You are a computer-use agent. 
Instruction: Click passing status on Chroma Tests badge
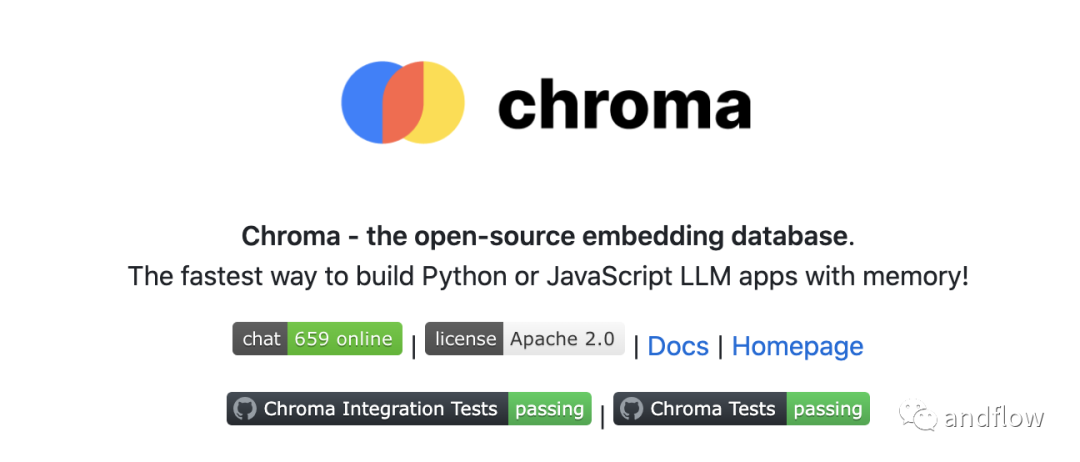click(828, 409)
